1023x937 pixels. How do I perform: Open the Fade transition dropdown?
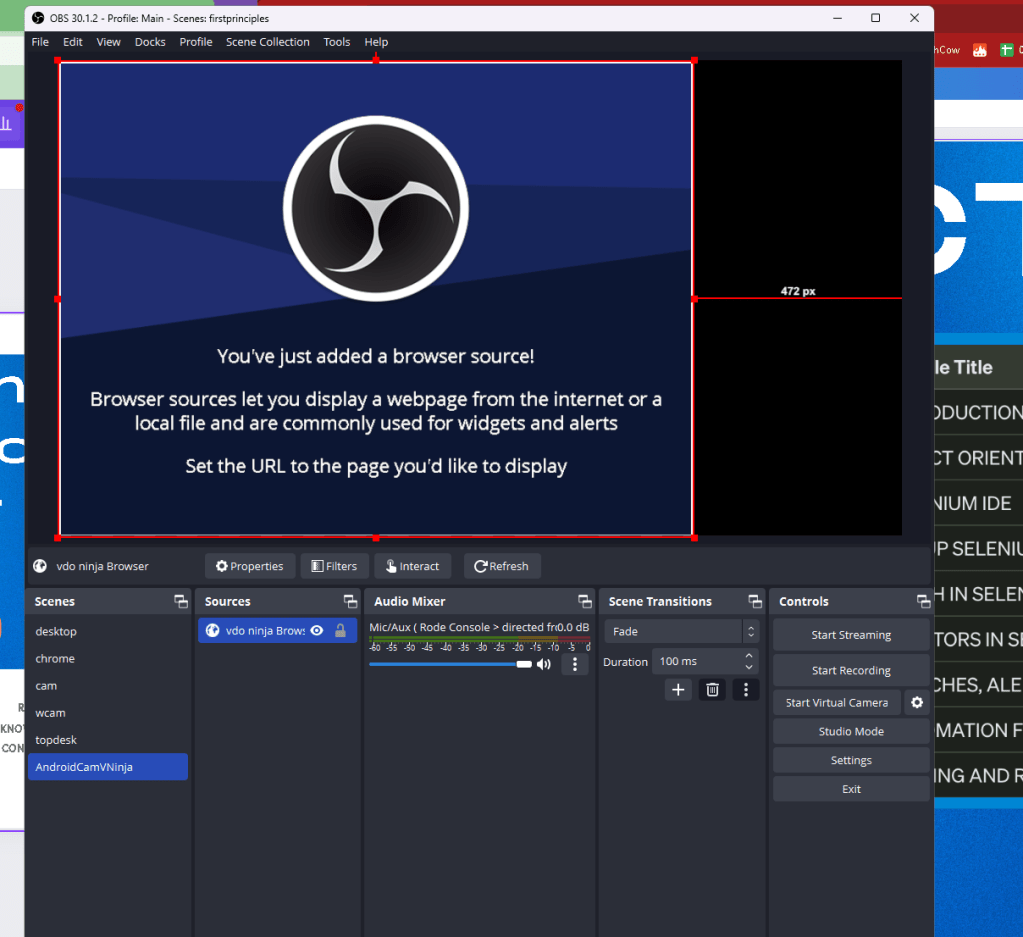(681, 631)
